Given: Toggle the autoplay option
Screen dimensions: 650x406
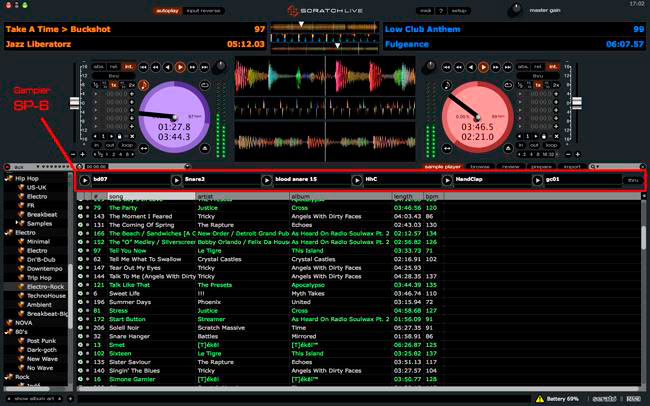Looking at the screenshot, I should click(167, 11).
